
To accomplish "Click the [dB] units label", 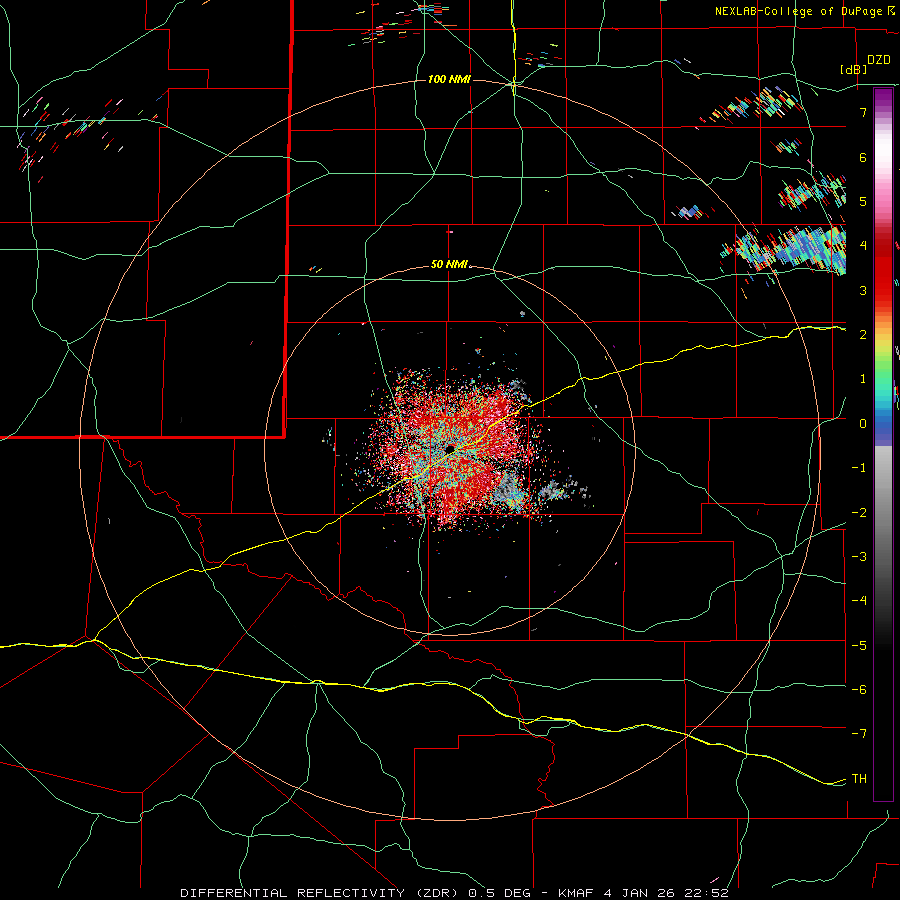I will pos(854,69).
